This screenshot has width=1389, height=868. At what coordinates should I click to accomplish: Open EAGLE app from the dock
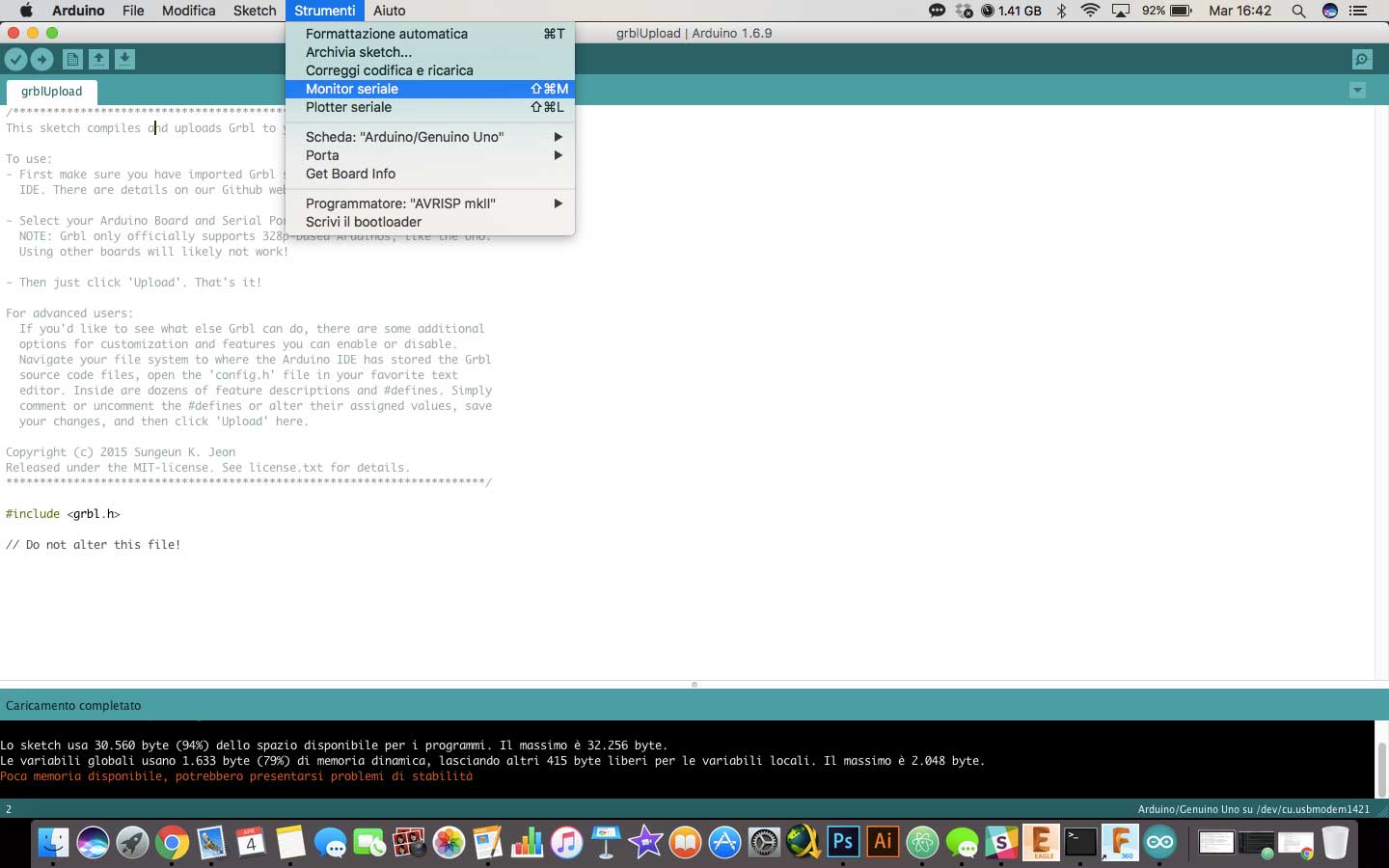[x=1042, y=842]
